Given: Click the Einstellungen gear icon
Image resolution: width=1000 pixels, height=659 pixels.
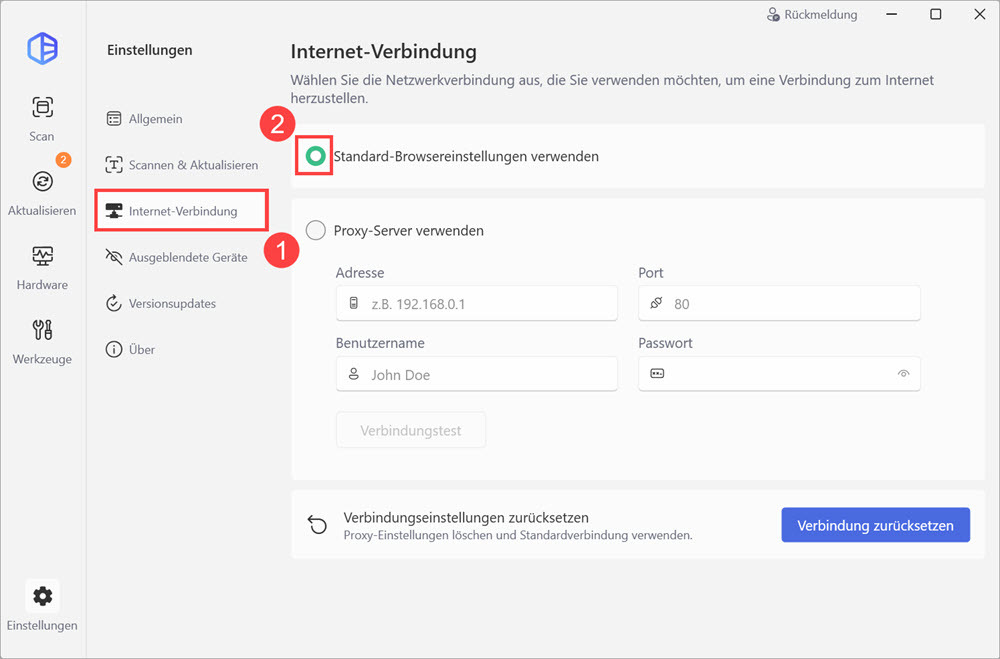Looking at the screenshot, I should pos(43,596).
